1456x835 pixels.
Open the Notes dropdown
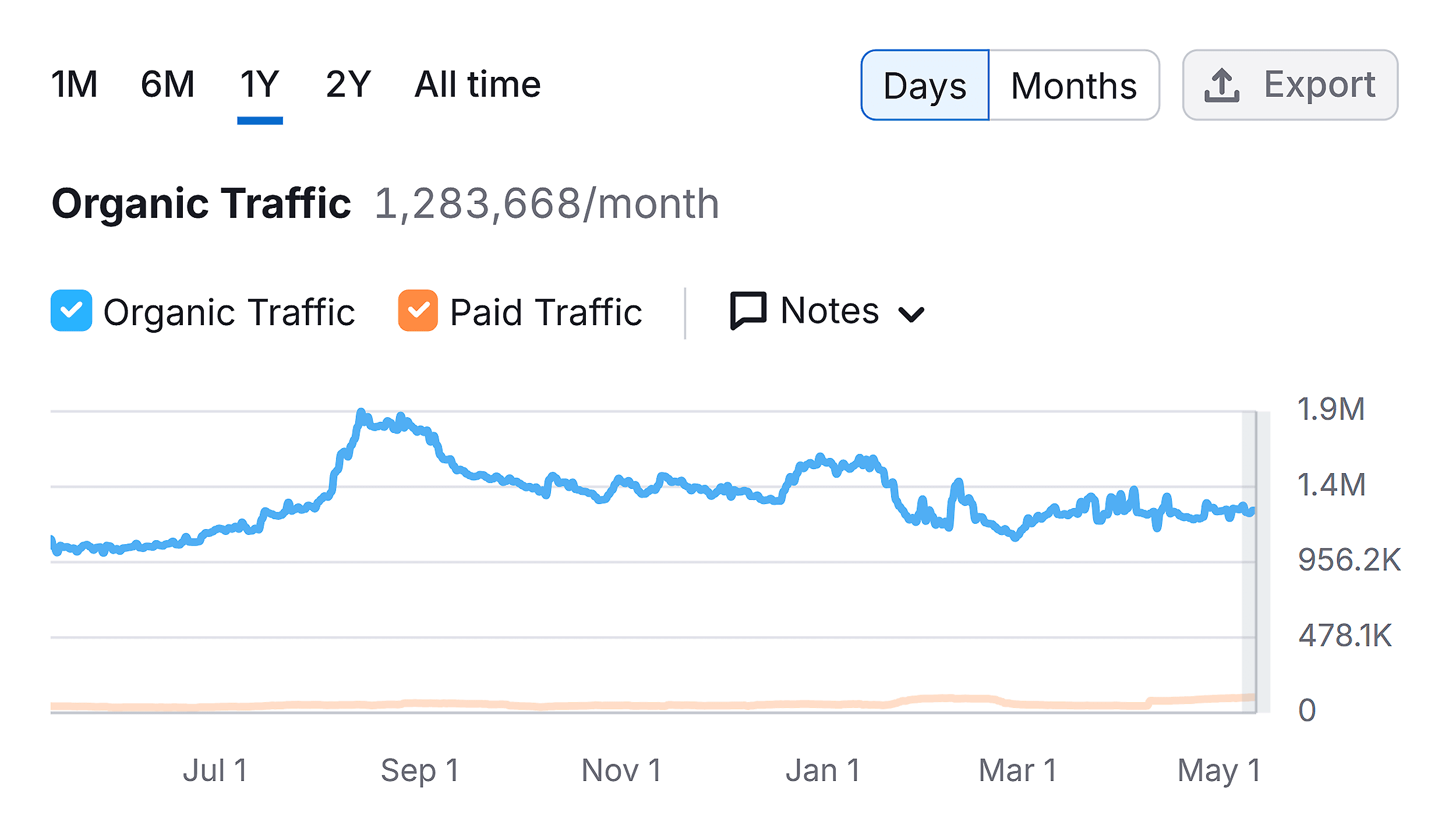827,311
